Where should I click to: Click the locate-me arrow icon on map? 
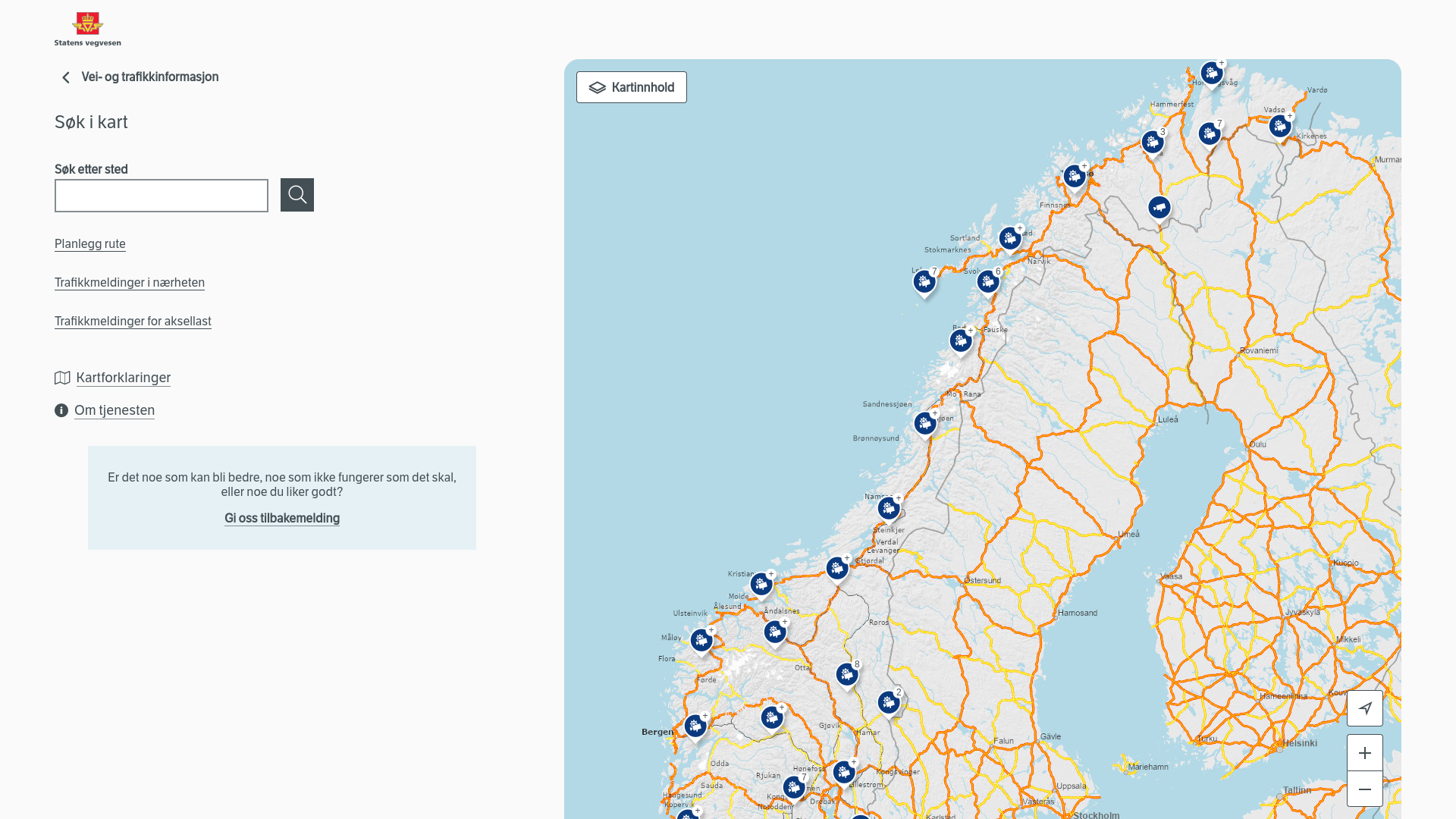[x=1364, y=708]
